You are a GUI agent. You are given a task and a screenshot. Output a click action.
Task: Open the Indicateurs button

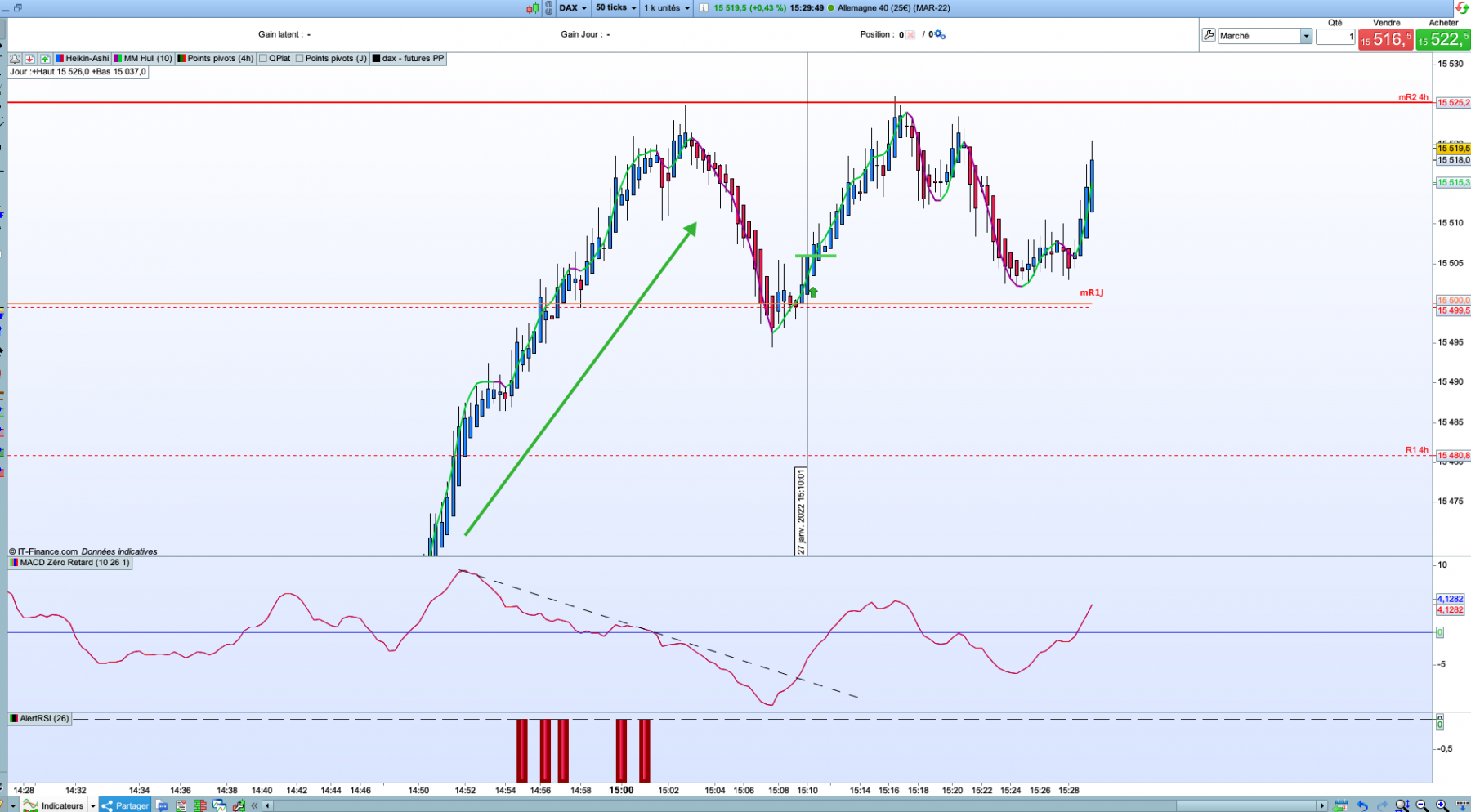coord(54,805)
